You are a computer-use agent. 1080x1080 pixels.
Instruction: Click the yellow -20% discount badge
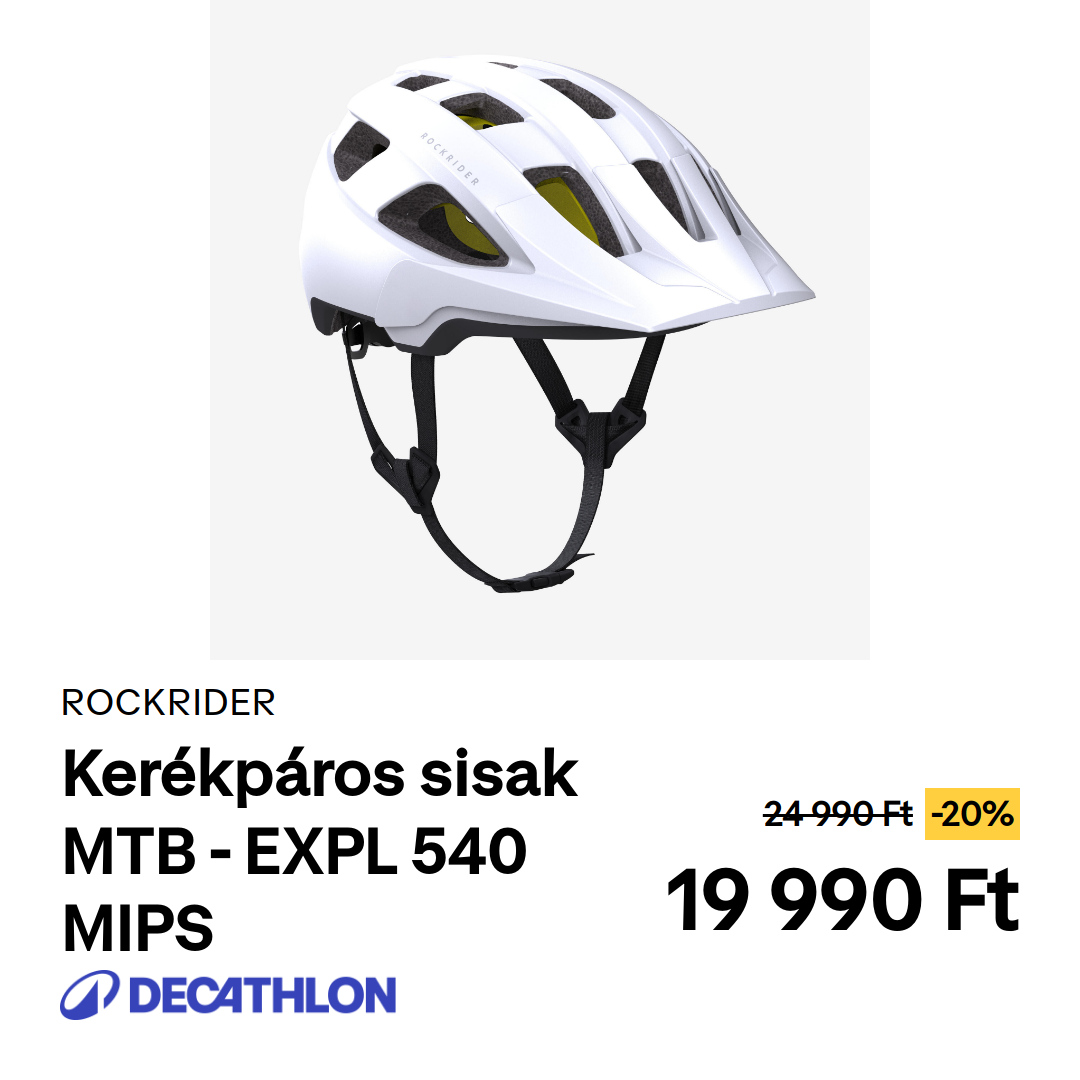click(972, 814)
